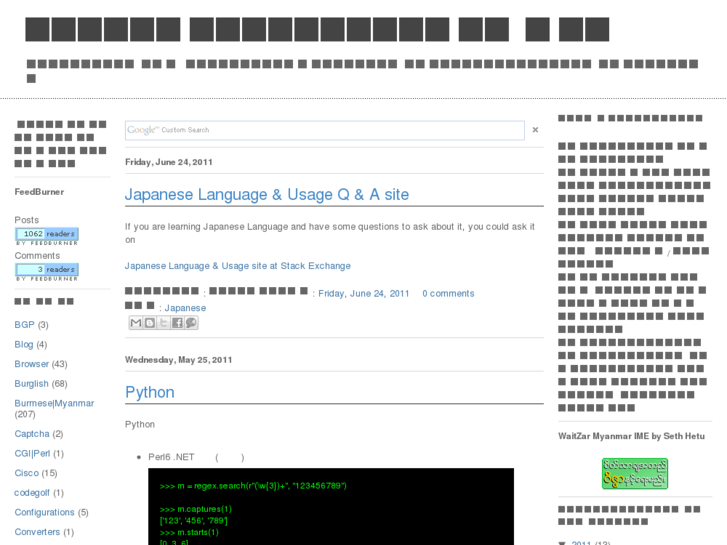Select the BGP category label
Screen dimensions: 727x545
(24, 325)
